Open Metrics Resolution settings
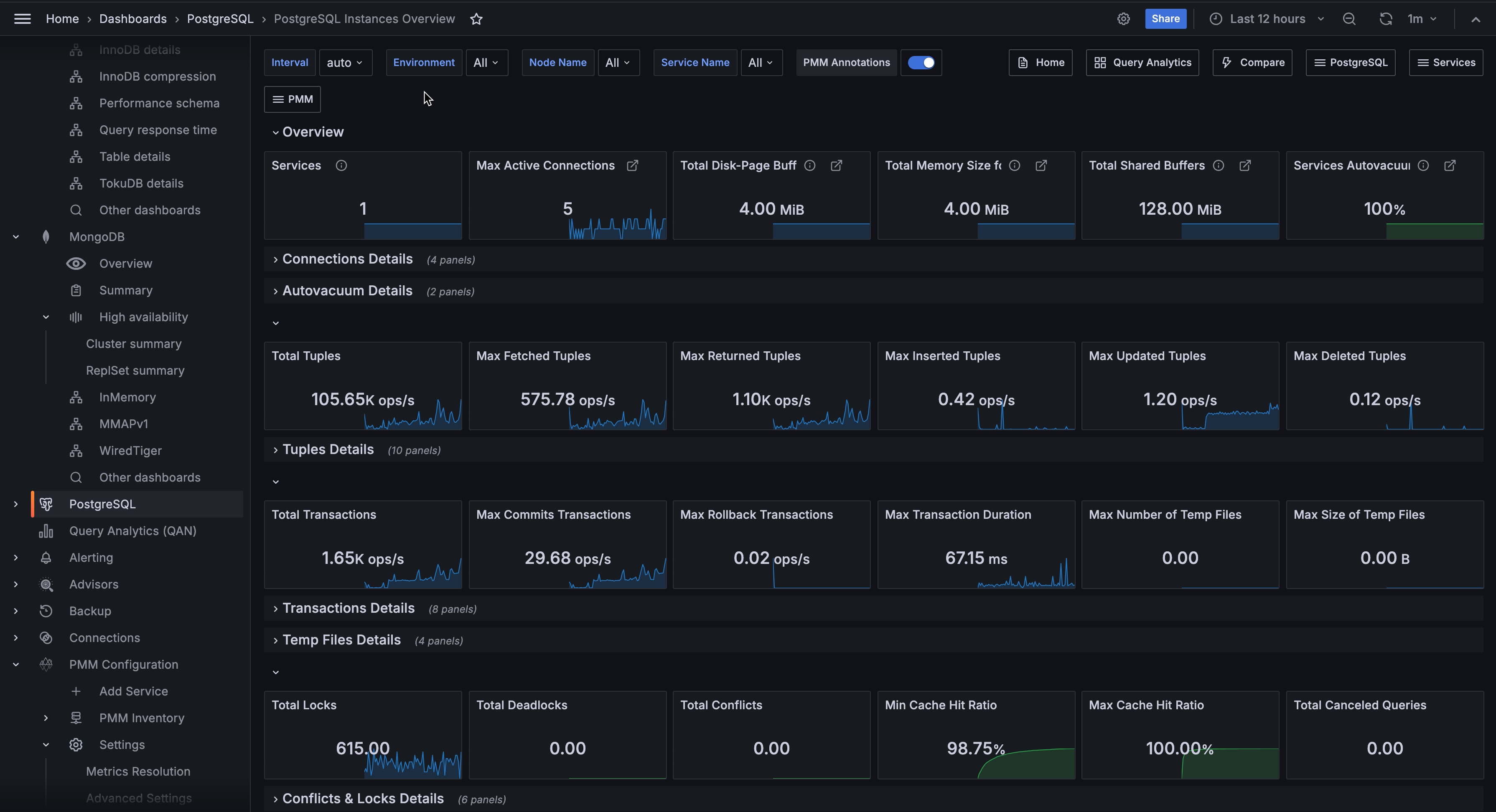Viewport: 1496px width, 812px height. 138,771
